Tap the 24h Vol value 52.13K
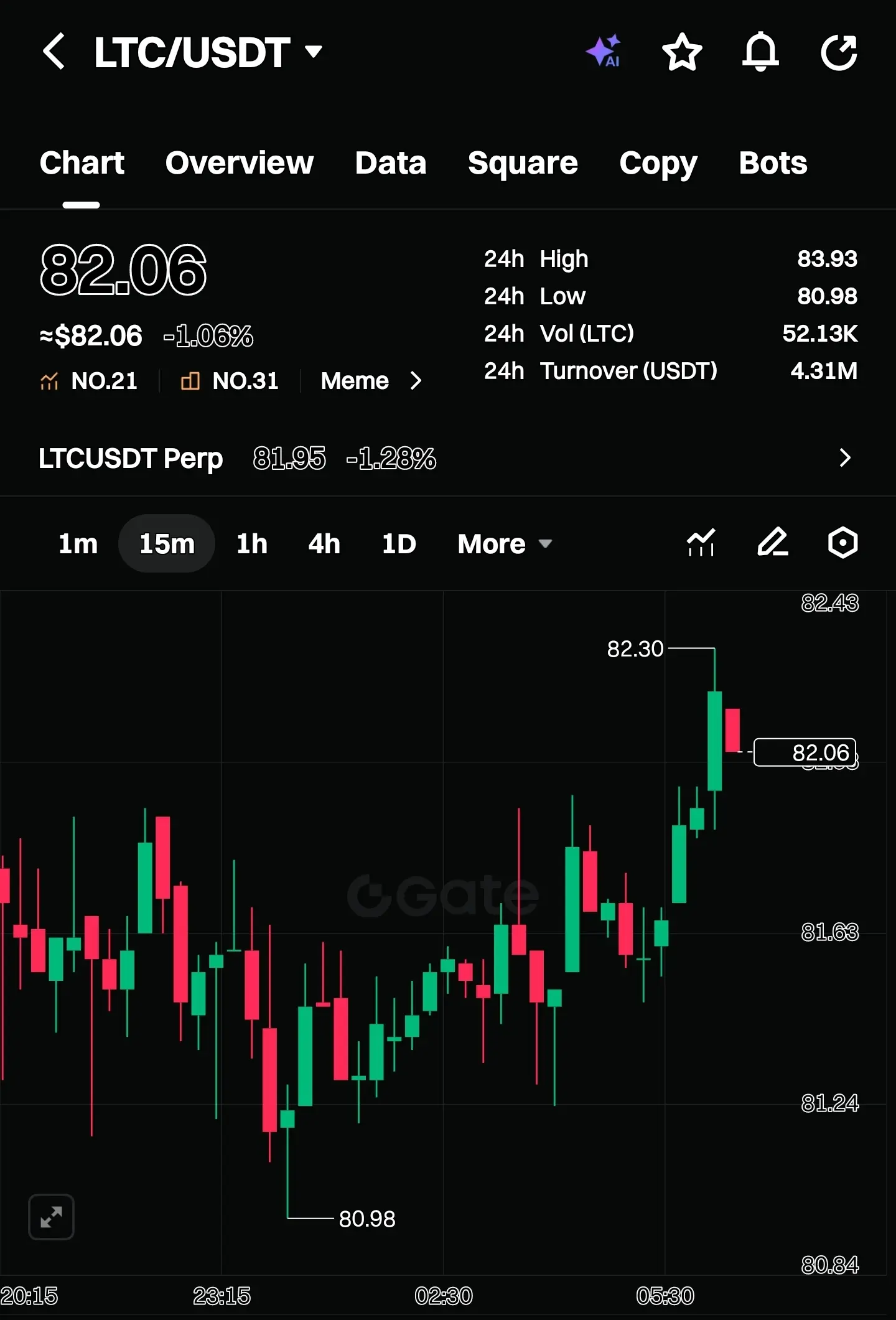896x1320 pixels. 820,334
